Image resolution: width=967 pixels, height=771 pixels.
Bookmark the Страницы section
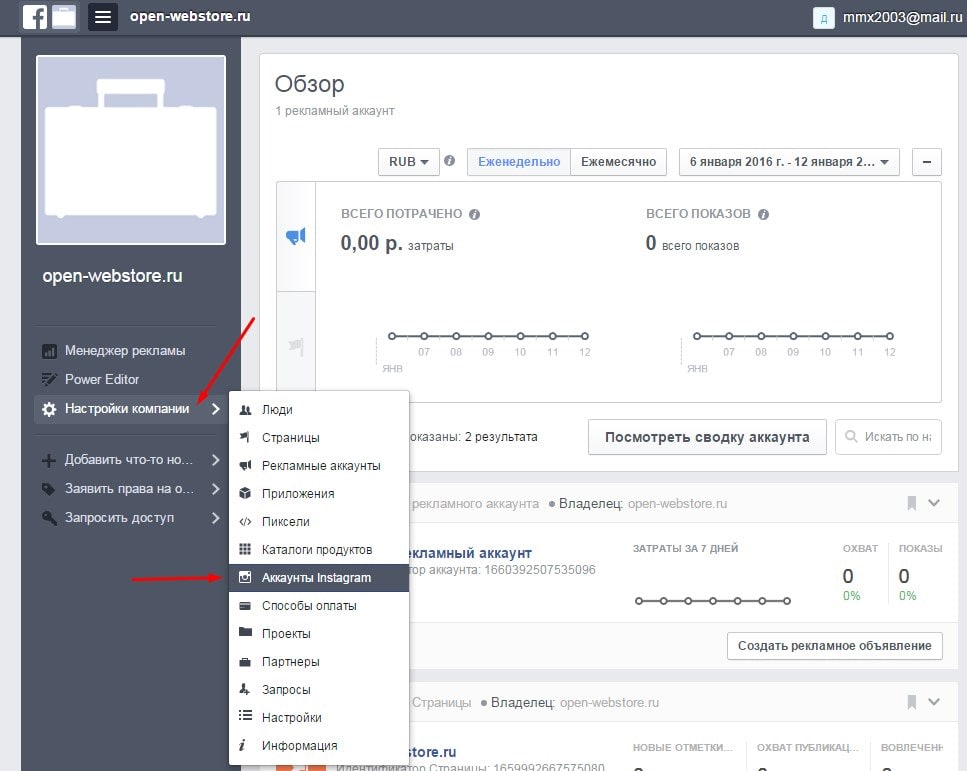click(911, 702)
